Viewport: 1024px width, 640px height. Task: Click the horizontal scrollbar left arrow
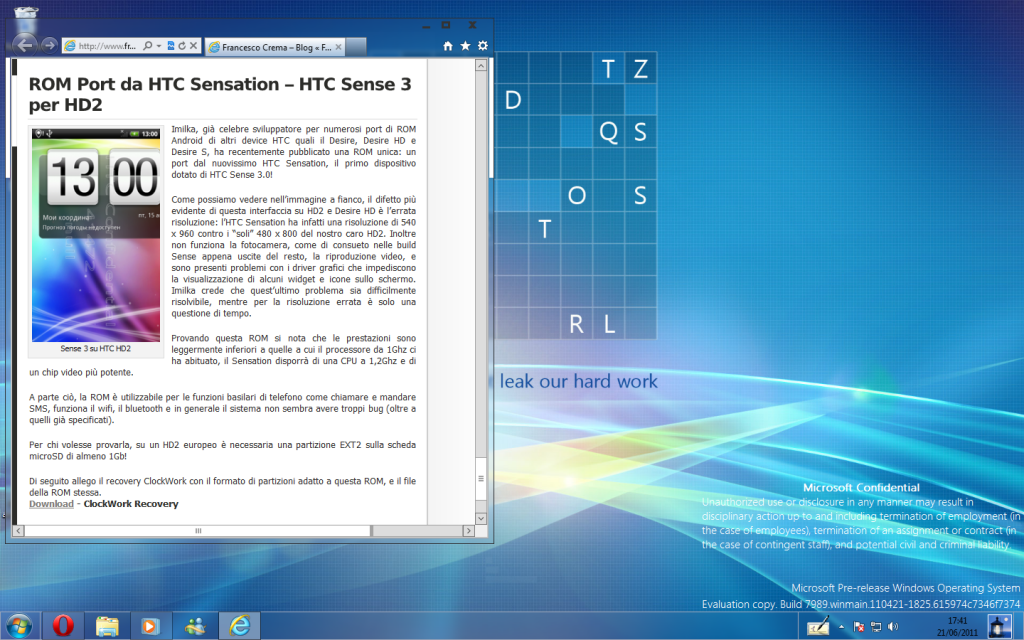(x=18, y=531)
